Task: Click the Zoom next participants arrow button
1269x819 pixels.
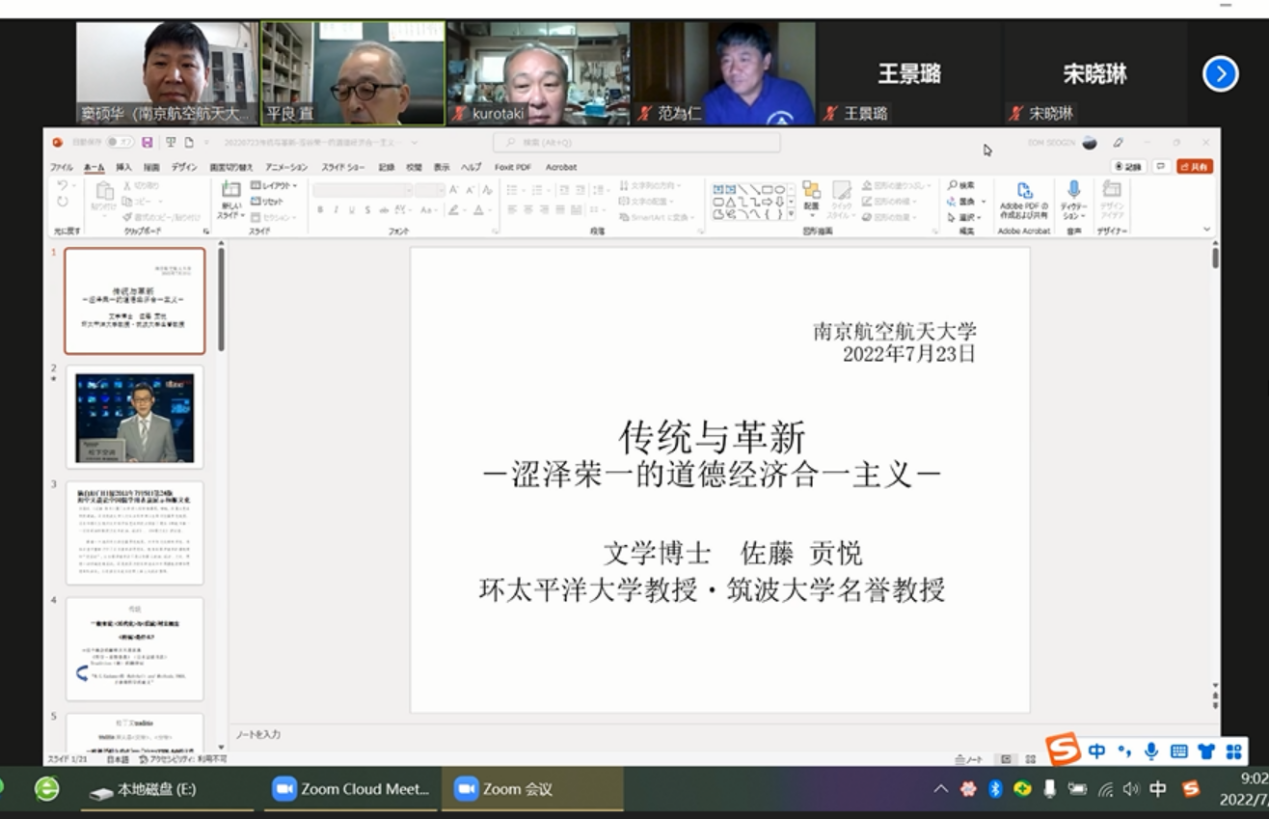Action: click(x=1220, y=74)
